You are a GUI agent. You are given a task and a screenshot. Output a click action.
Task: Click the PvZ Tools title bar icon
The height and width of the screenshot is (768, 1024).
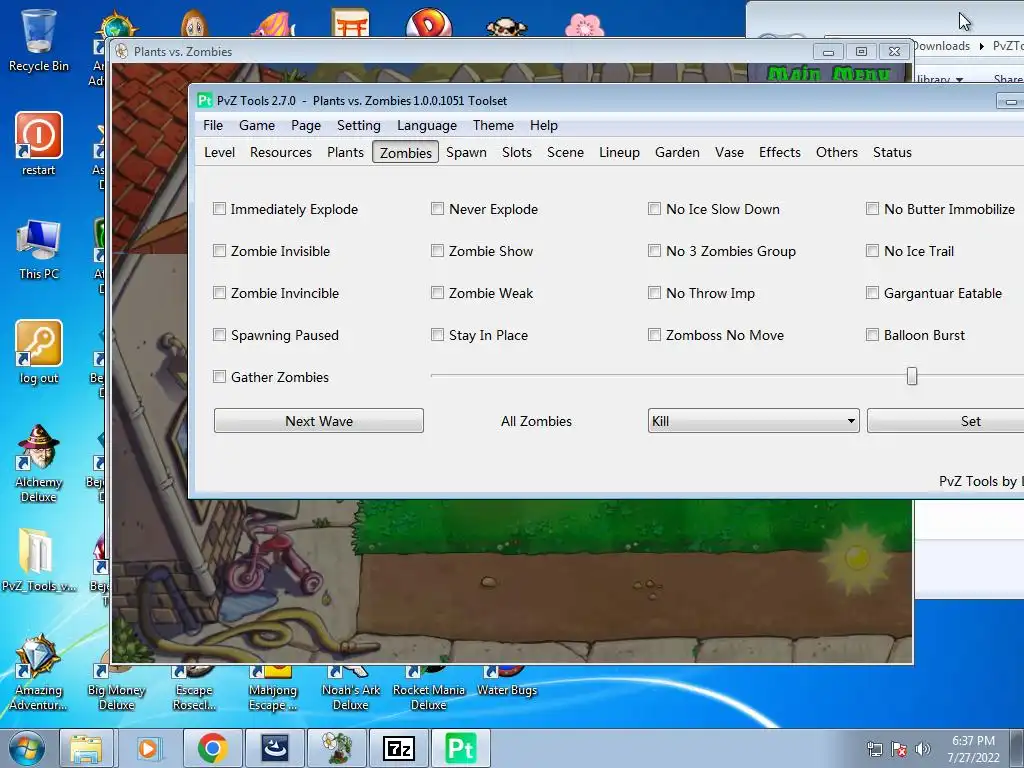[x=205, y=100]
